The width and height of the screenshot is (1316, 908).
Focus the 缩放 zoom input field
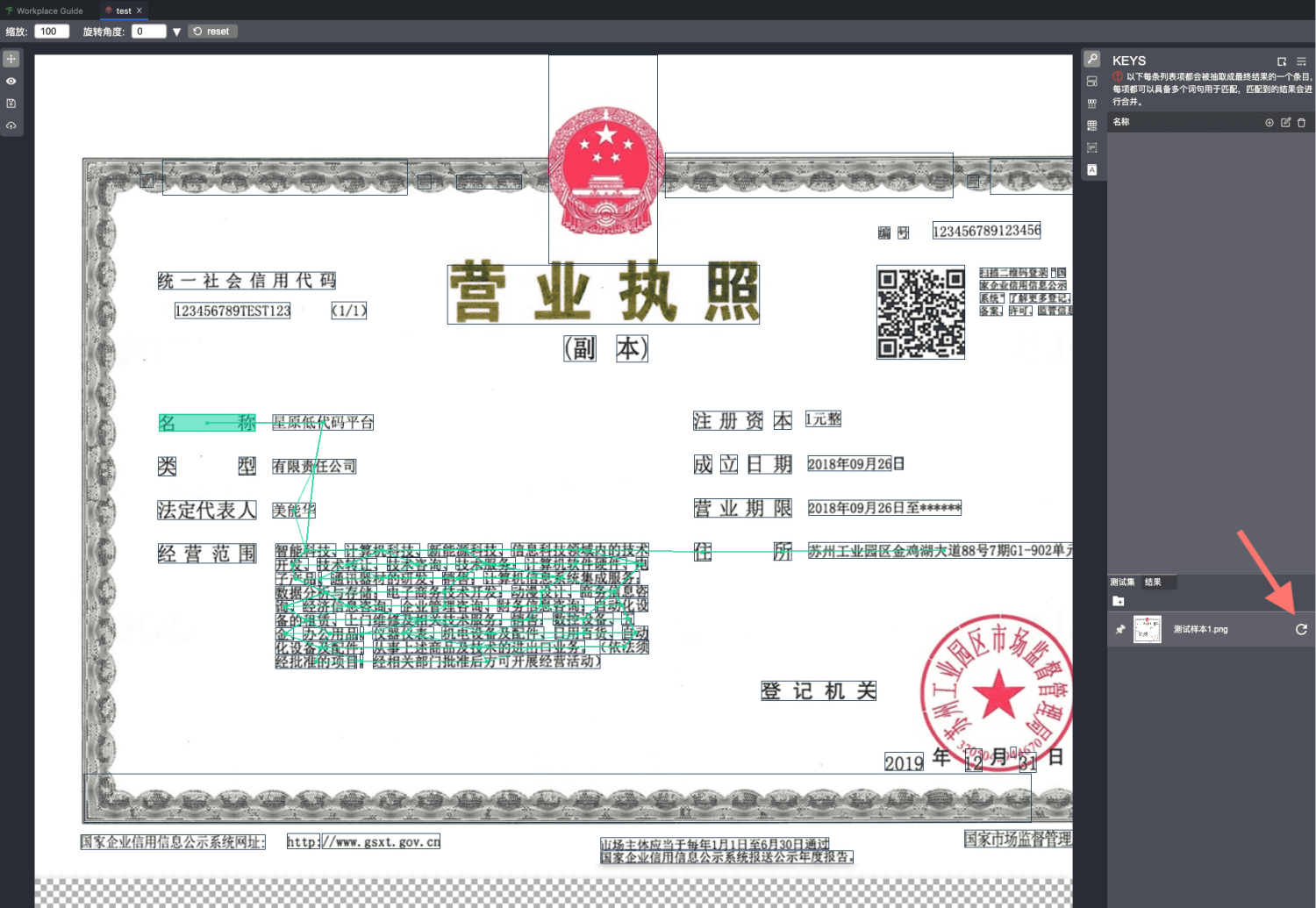tap(52, 32)
